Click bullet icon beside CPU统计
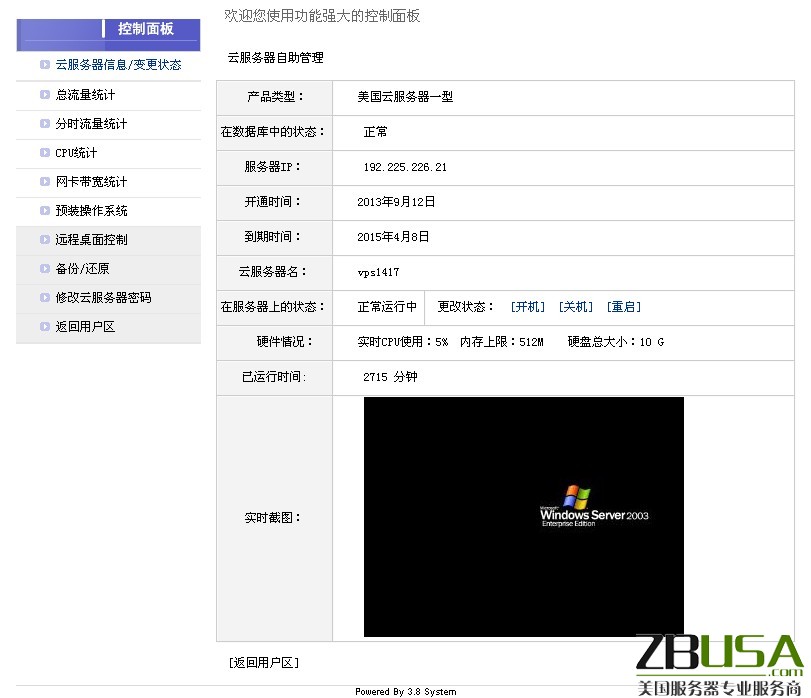The width and height of the screenshot is (811, 698). [x=45, y=153]
